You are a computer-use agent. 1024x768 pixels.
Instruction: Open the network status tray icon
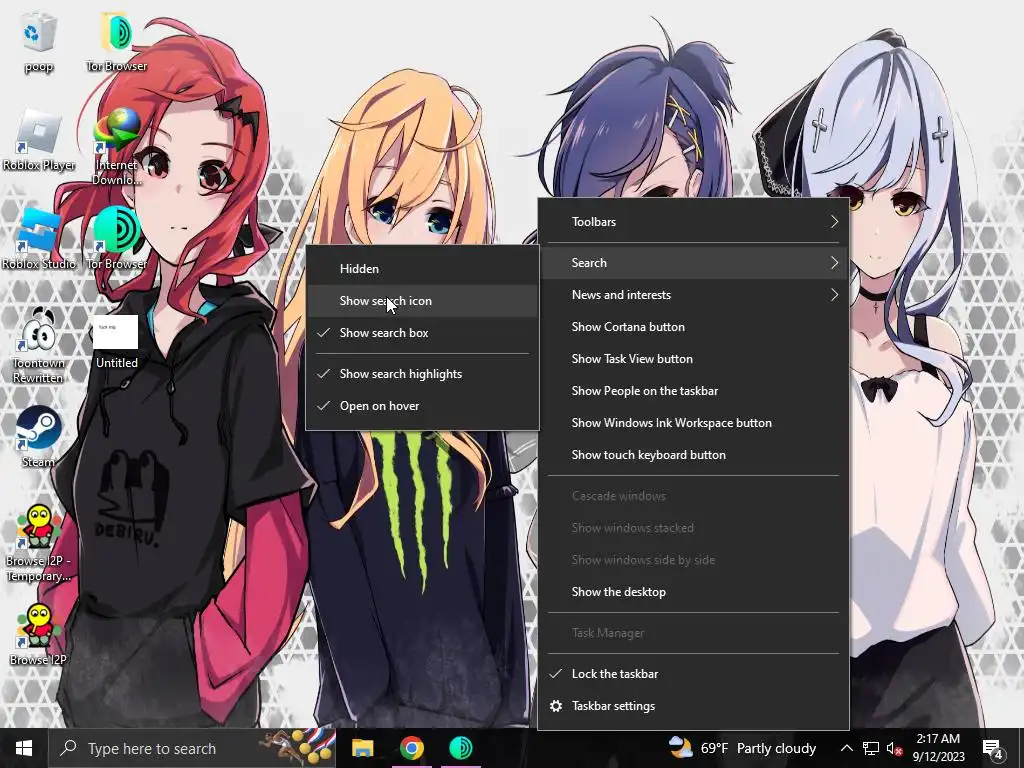[871, 748]
